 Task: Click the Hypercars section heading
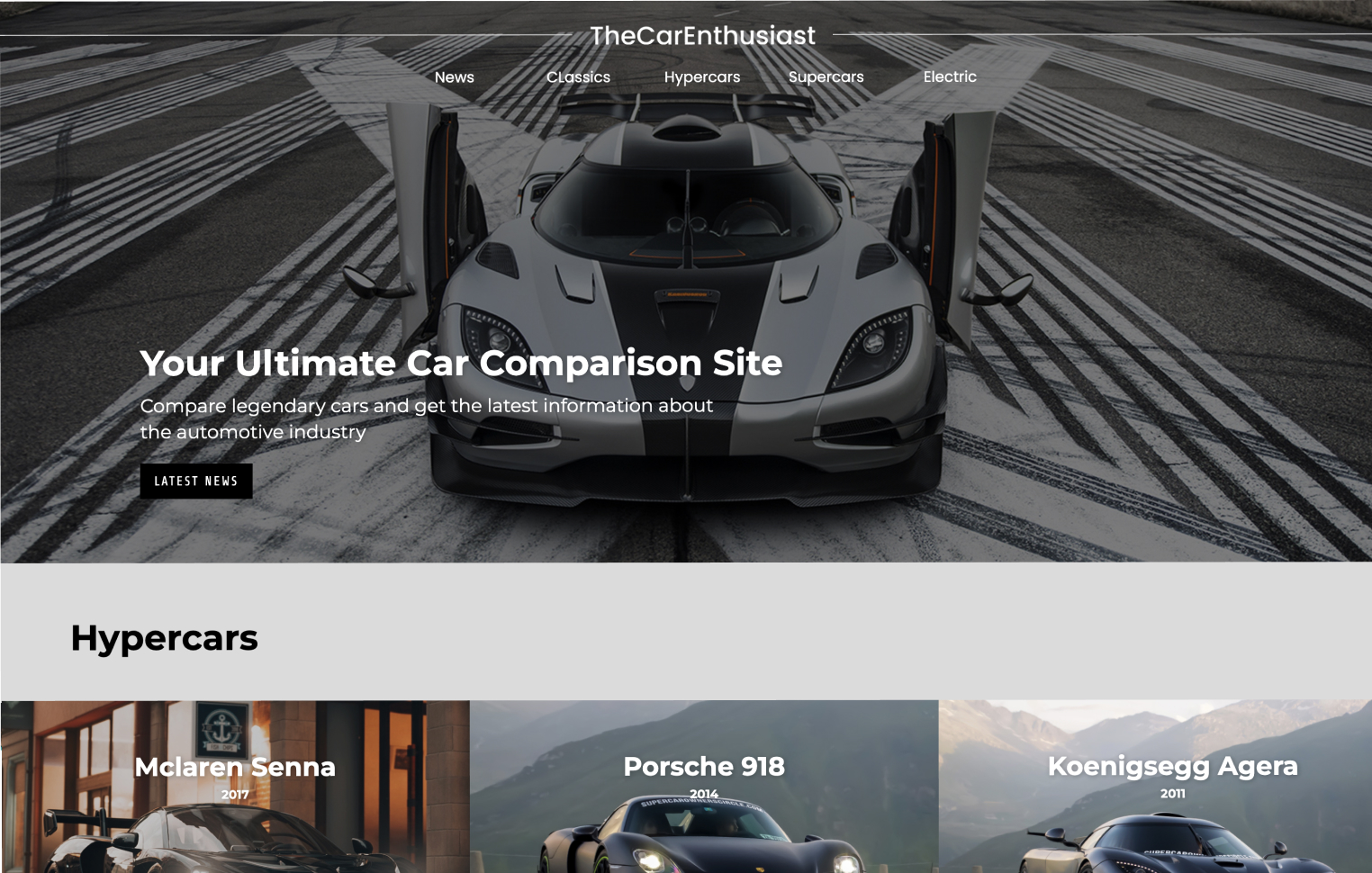pyautogui.click(x=164, y=638)
